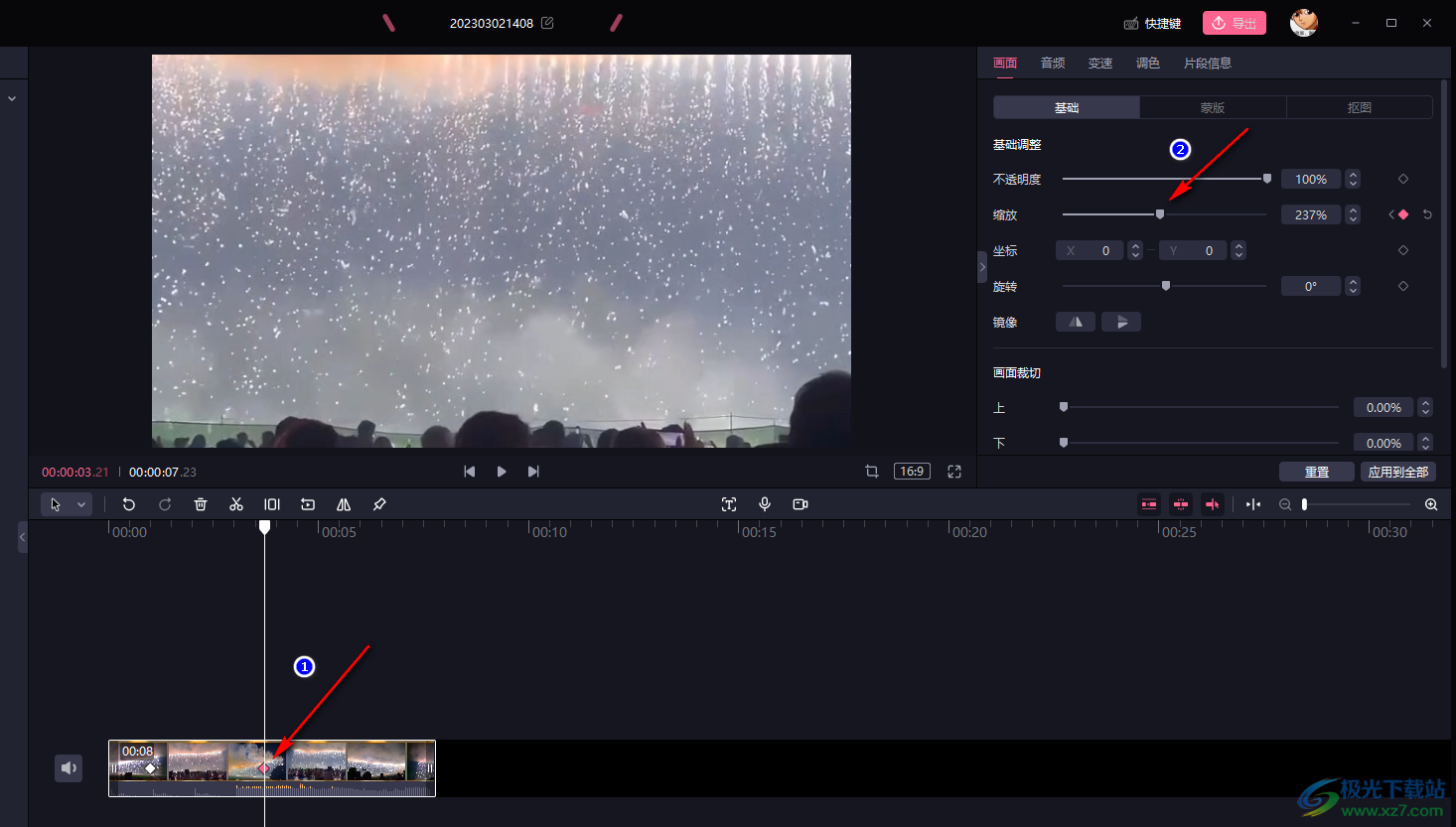Viewport: 1456px width, 827px height.
Task: Toggle the auto snap icon
Action: (1181, 504)
